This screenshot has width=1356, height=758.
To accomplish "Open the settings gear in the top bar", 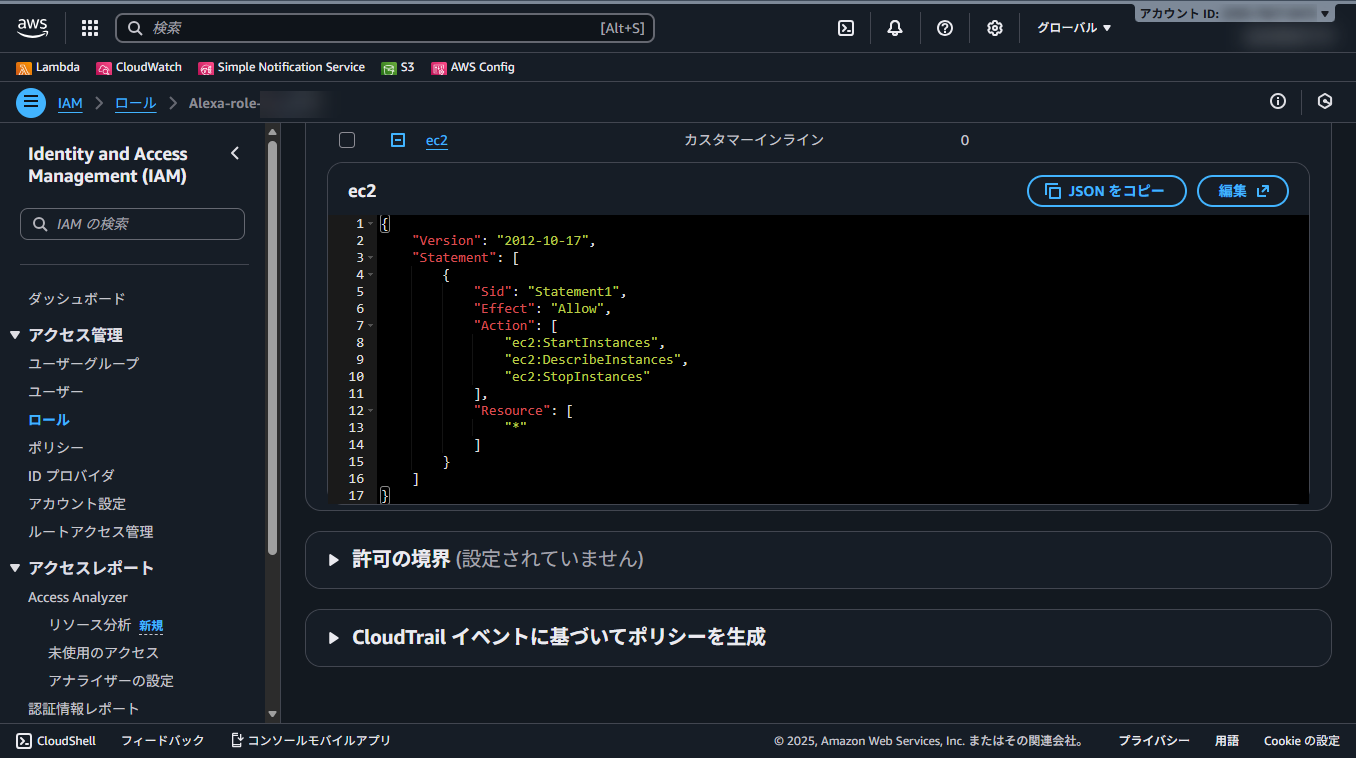I will [994, 28].
